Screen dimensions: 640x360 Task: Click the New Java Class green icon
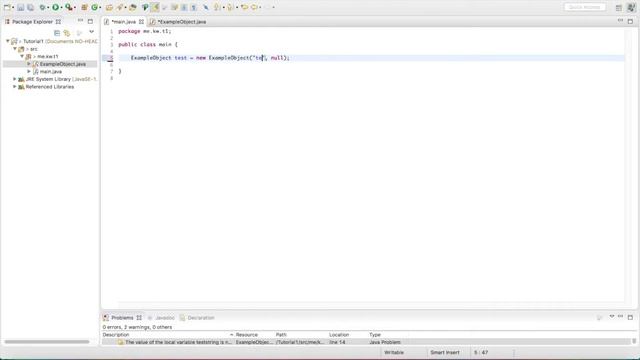[95, 7]
